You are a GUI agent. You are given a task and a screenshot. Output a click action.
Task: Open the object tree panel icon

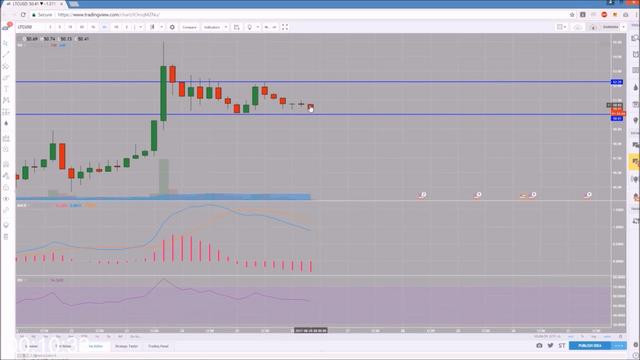click(x=6, y=225)
